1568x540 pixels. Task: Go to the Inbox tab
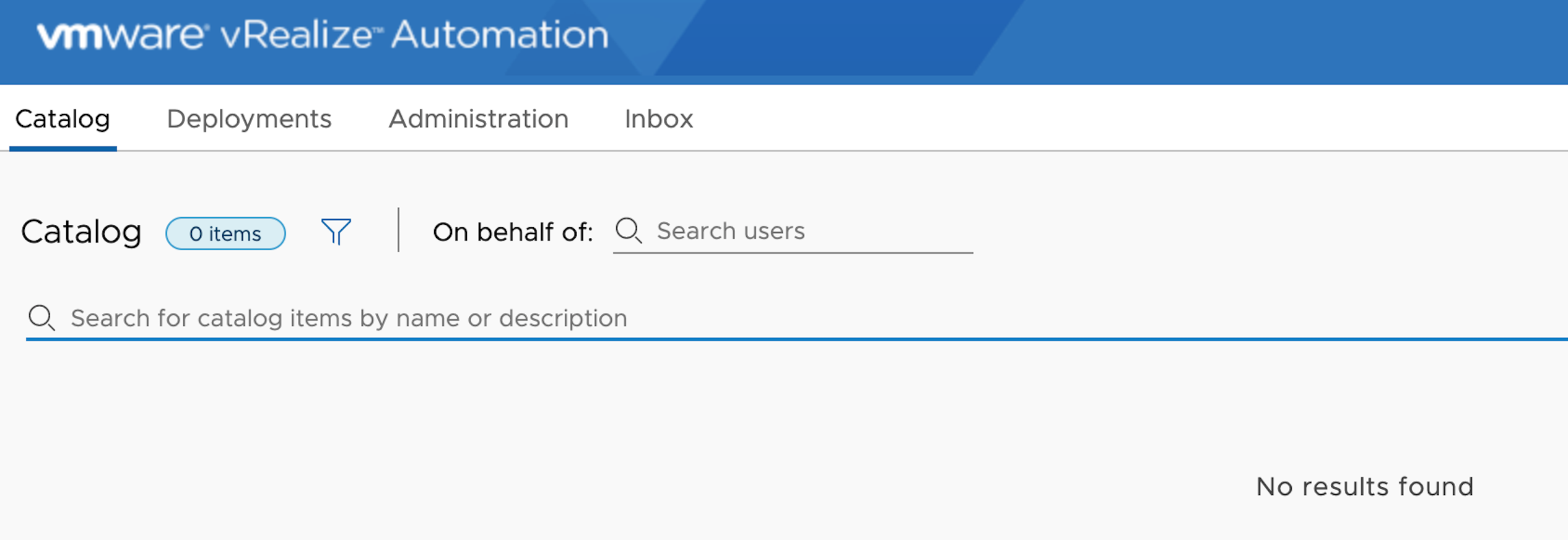658,119
